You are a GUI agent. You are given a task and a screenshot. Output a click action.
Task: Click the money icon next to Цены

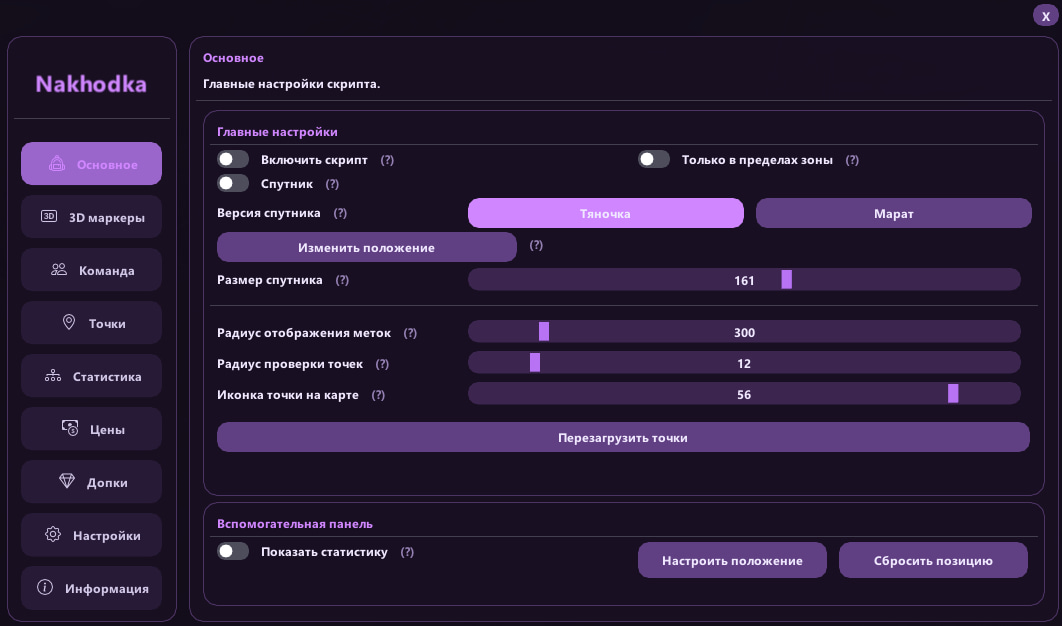70,428
